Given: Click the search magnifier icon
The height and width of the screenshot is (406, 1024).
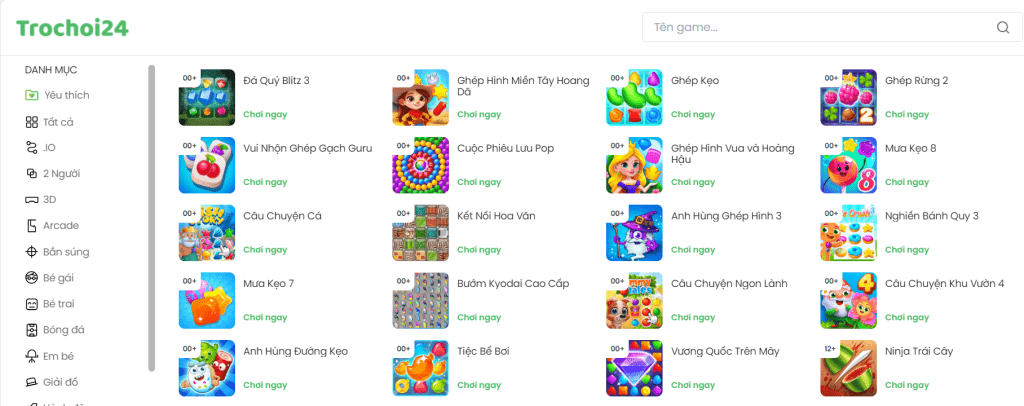Looking at the screenshot, I should pos(1002,27).
